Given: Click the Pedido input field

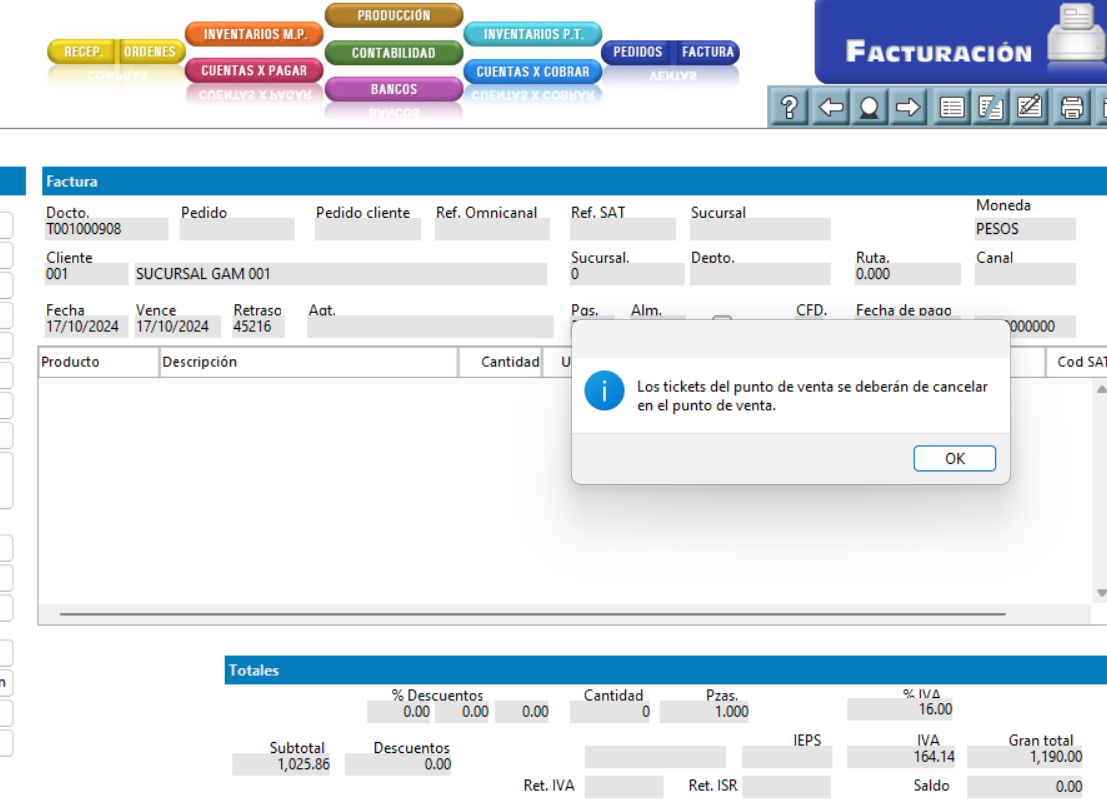Looking at the screenshot, I should (237, 229).
